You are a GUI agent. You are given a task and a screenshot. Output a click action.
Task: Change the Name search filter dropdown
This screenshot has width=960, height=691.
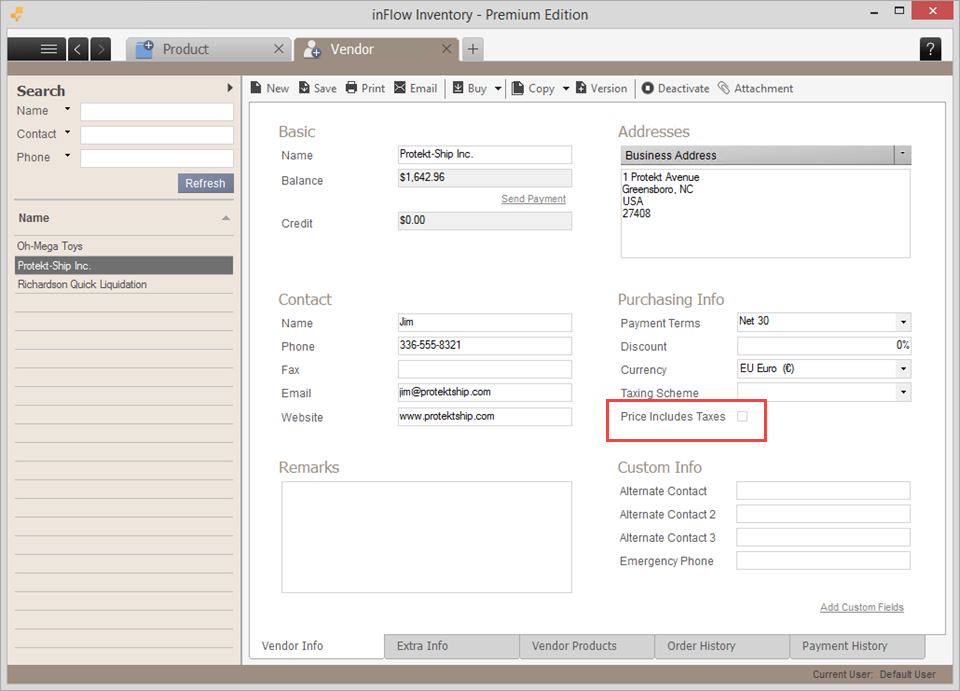(67, 110)
